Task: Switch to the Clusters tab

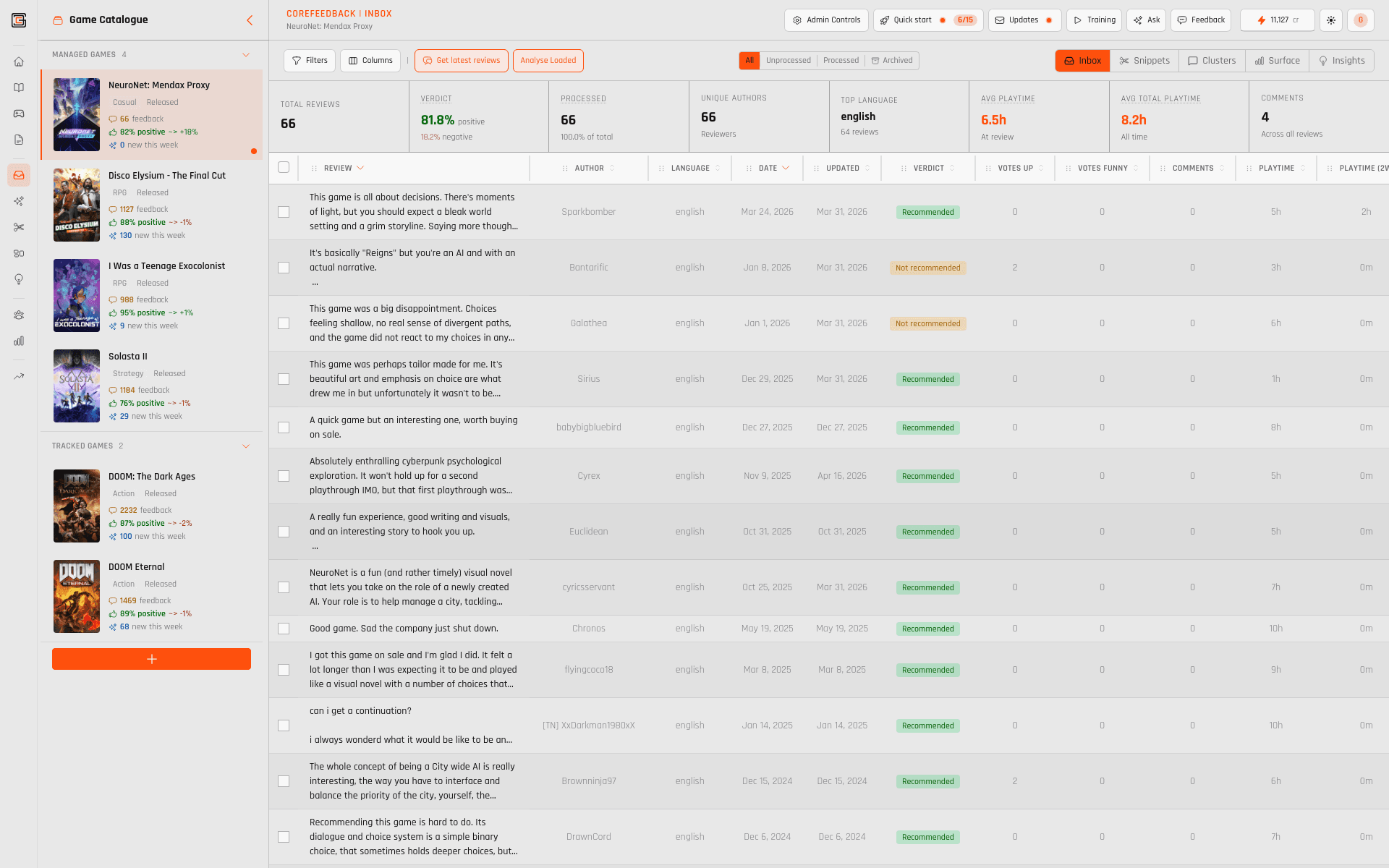Action: point(1212,61)
